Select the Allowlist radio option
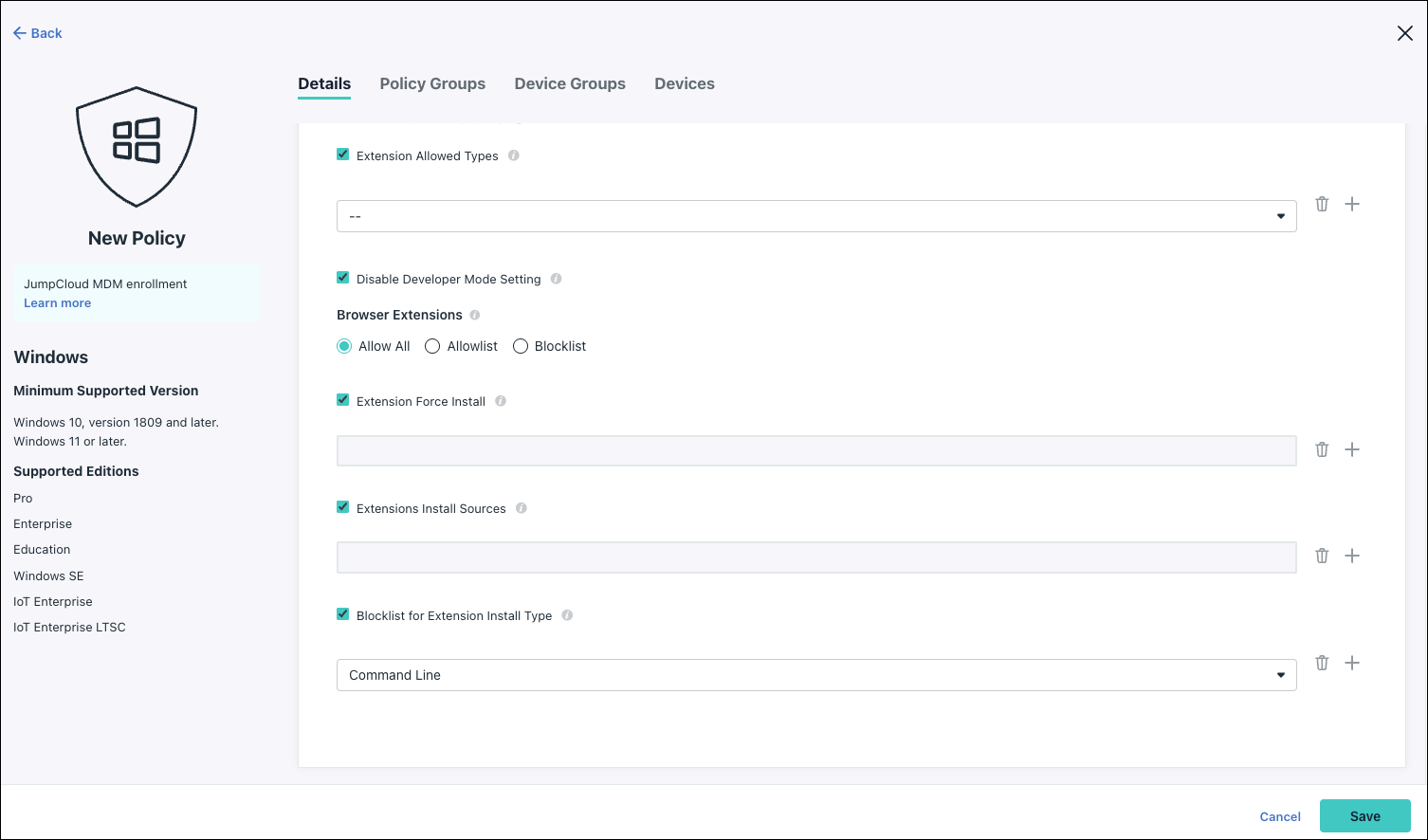The image size is (1428, 840). (x=432, y=346)
